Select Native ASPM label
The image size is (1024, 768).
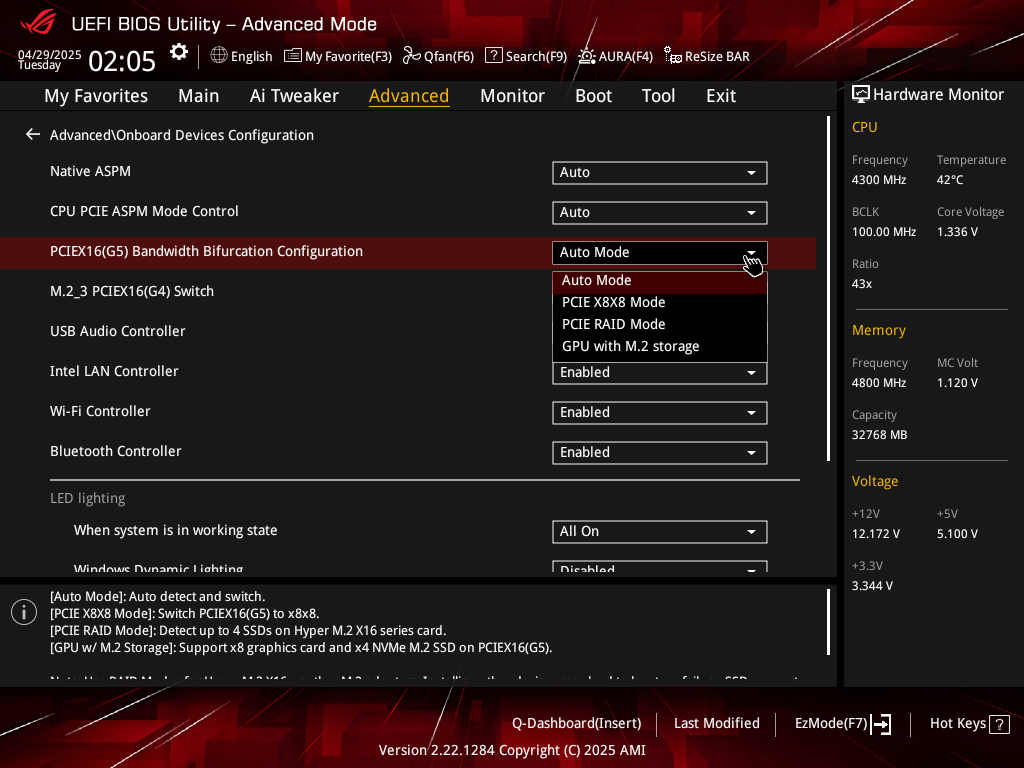click(x=90, y=171)
